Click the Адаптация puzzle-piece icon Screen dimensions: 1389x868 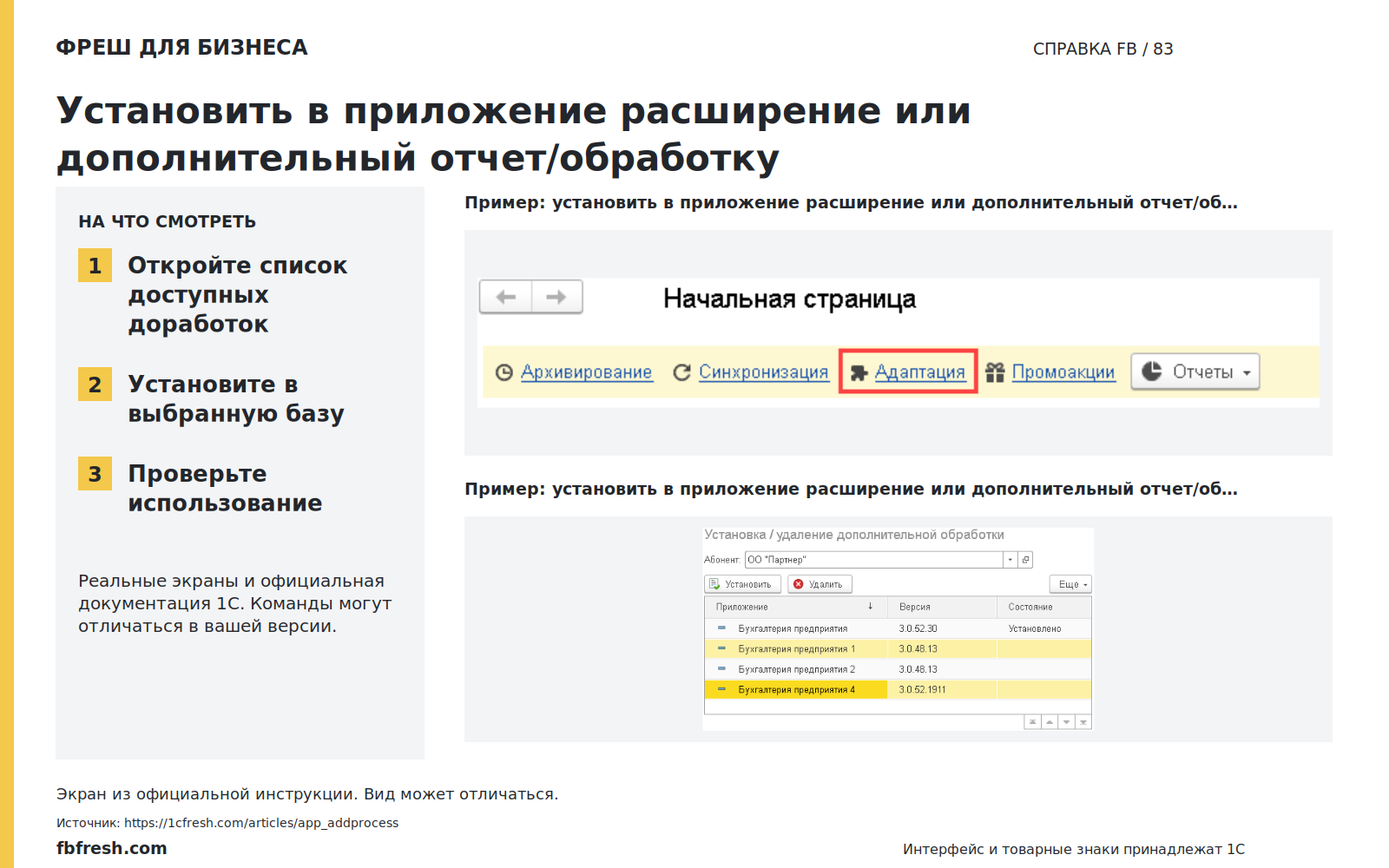tap(859, 372)
